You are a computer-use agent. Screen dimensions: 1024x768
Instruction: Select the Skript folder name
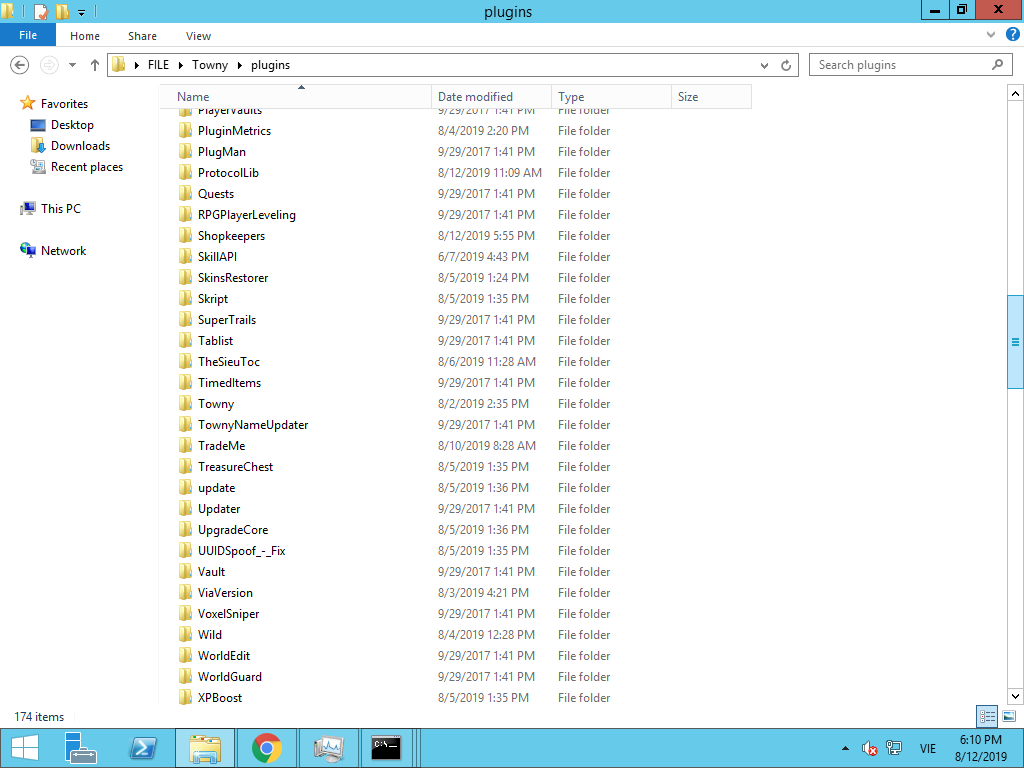(213, 298)
